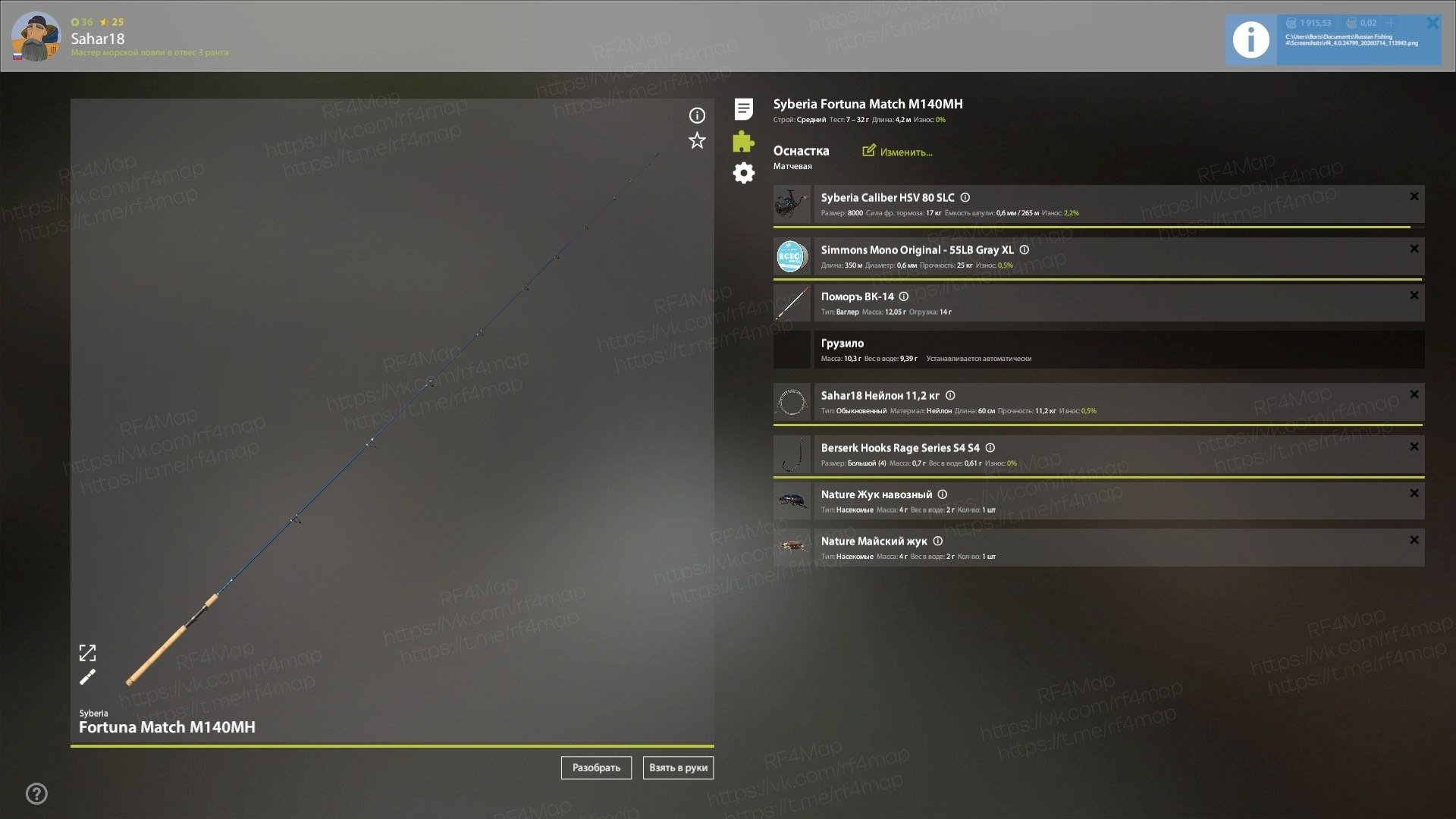Select the Sahar18 Нейлон leader thumbnail
Screen dimensions: 1456x819
(x=792, y=402)
